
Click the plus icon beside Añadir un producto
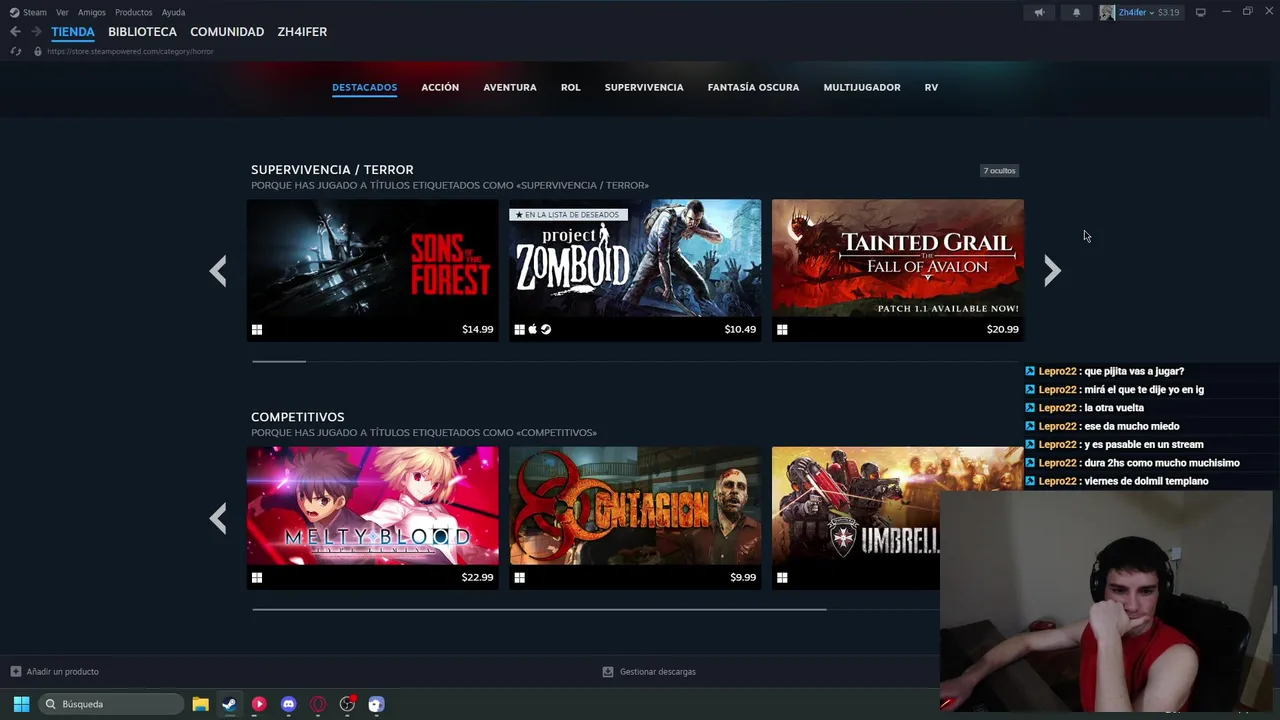[x=15, y=671]
